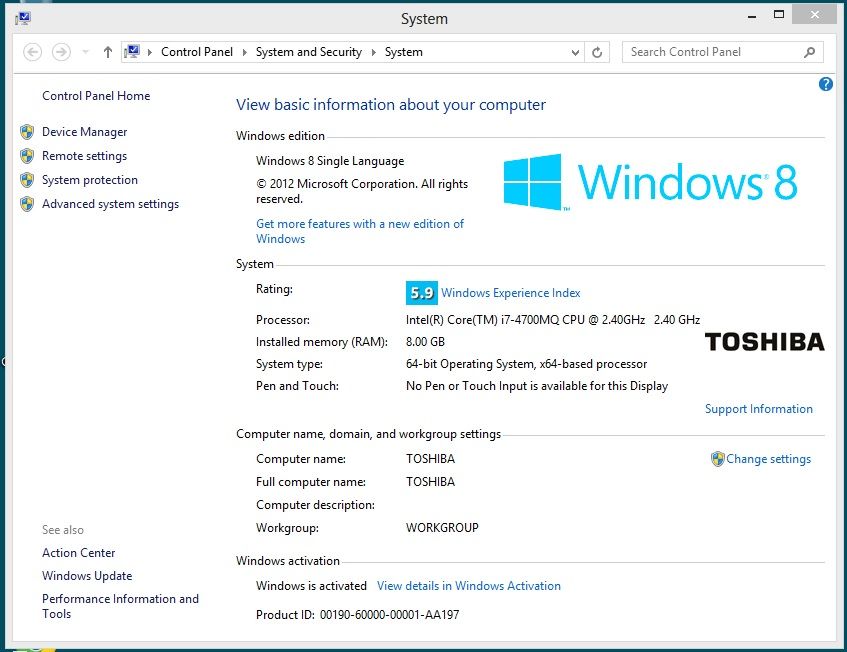Expand the arrow after System and Security

373,52
